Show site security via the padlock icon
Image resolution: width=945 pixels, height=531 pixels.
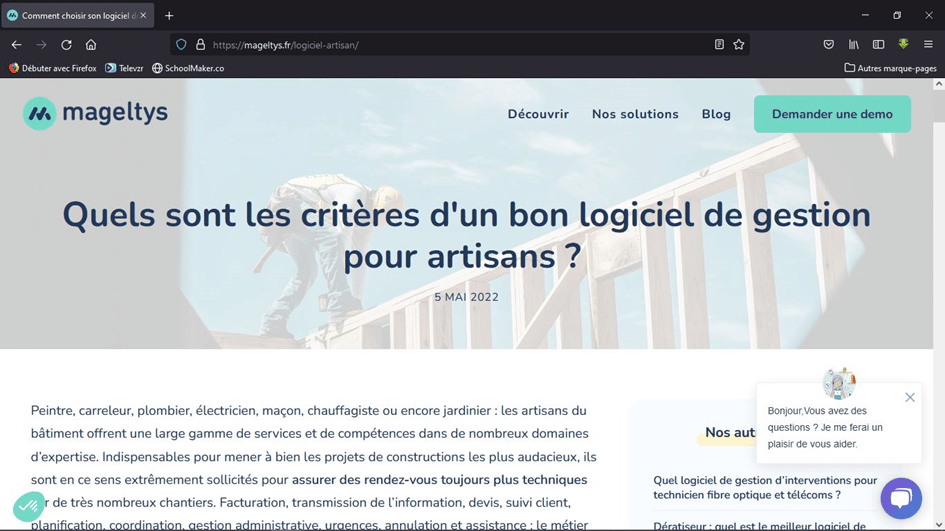pos(200,45)
